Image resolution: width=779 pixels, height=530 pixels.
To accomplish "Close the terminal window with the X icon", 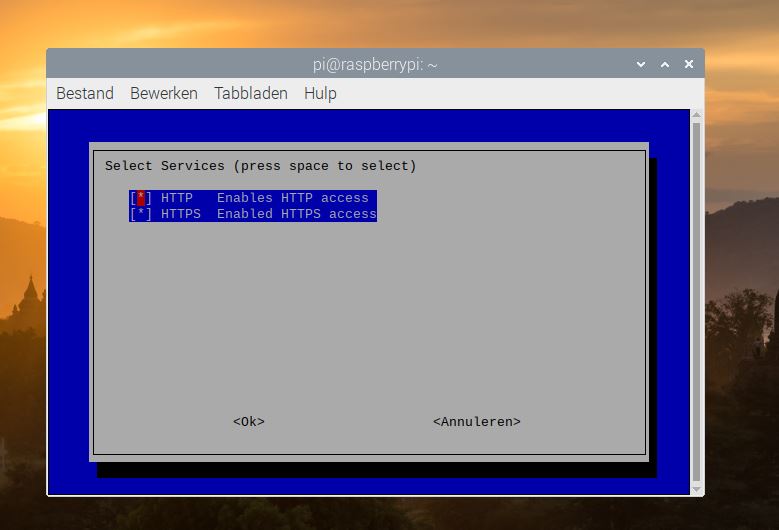I will click(x=689, y=64).
